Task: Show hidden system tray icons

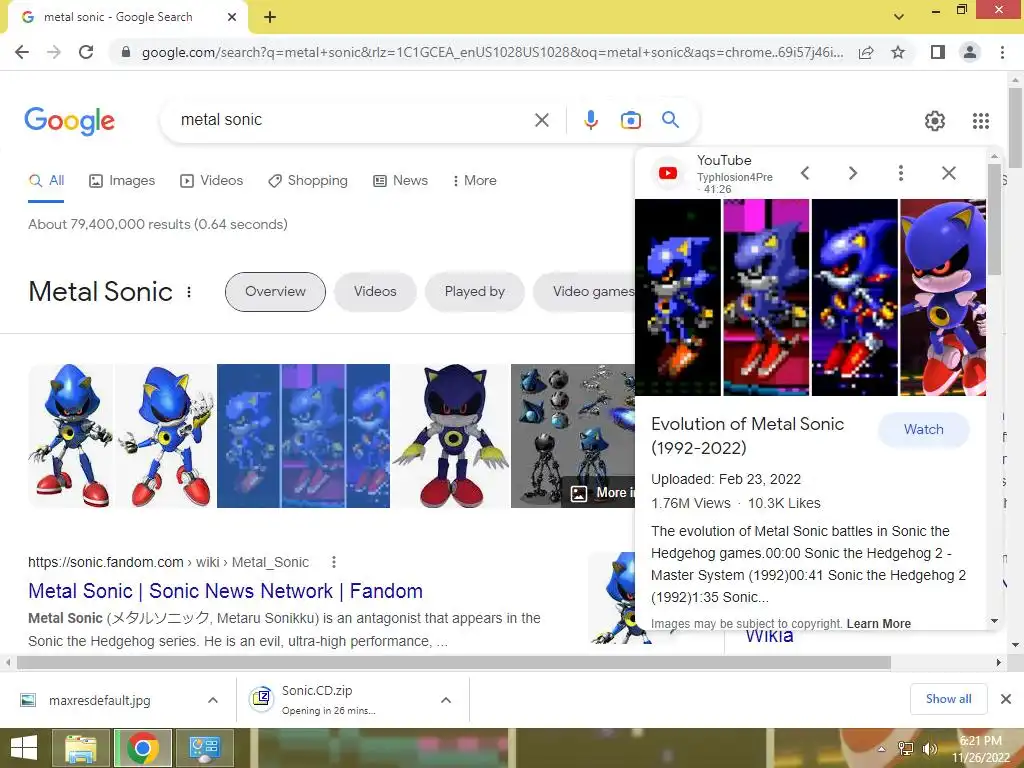Action: [882, 748]
